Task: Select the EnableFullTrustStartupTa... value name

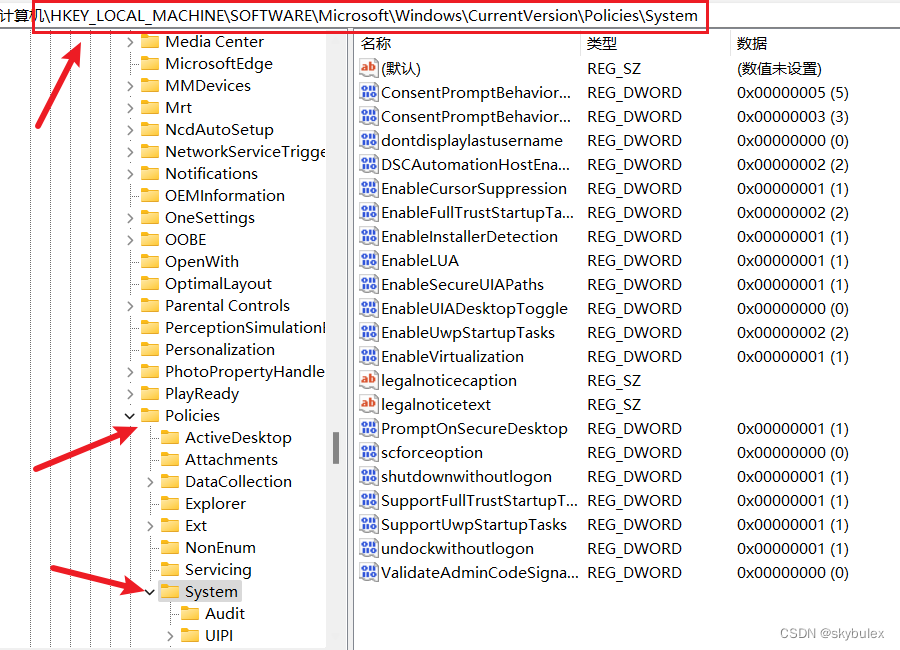Action: click(x=477, y=212)
